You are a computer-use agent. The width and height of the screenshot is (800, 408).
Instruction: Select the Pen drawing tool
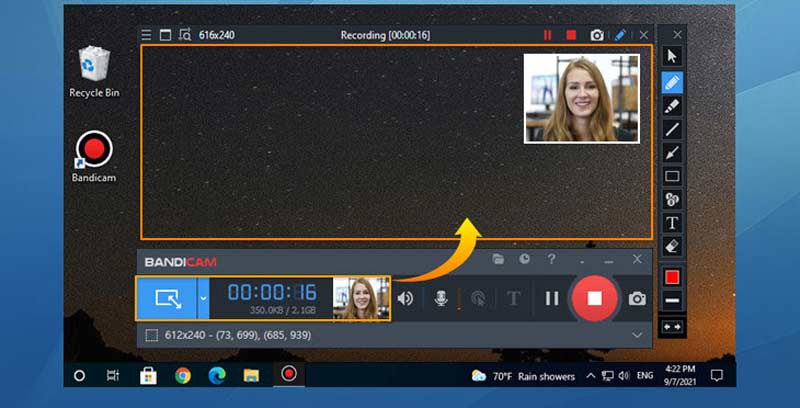pos(672,82)
